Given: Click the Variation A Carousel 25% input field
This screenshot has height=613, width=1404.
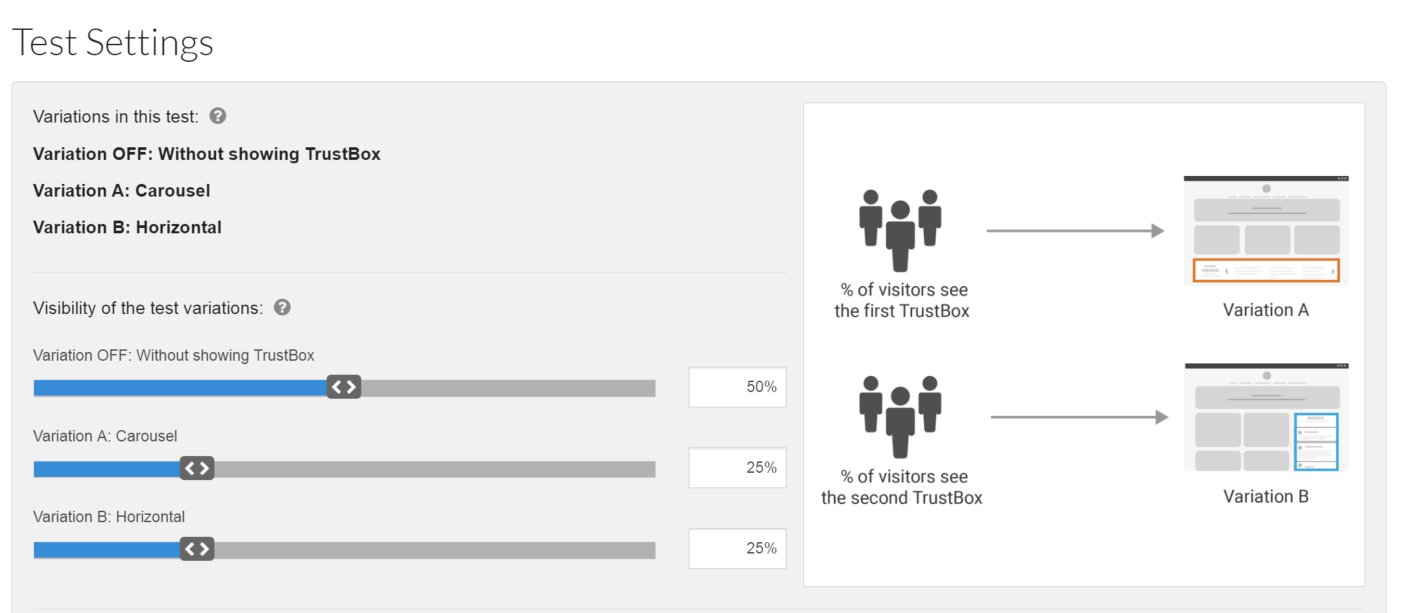Looking at the screenshot, I should pos(737,468).
